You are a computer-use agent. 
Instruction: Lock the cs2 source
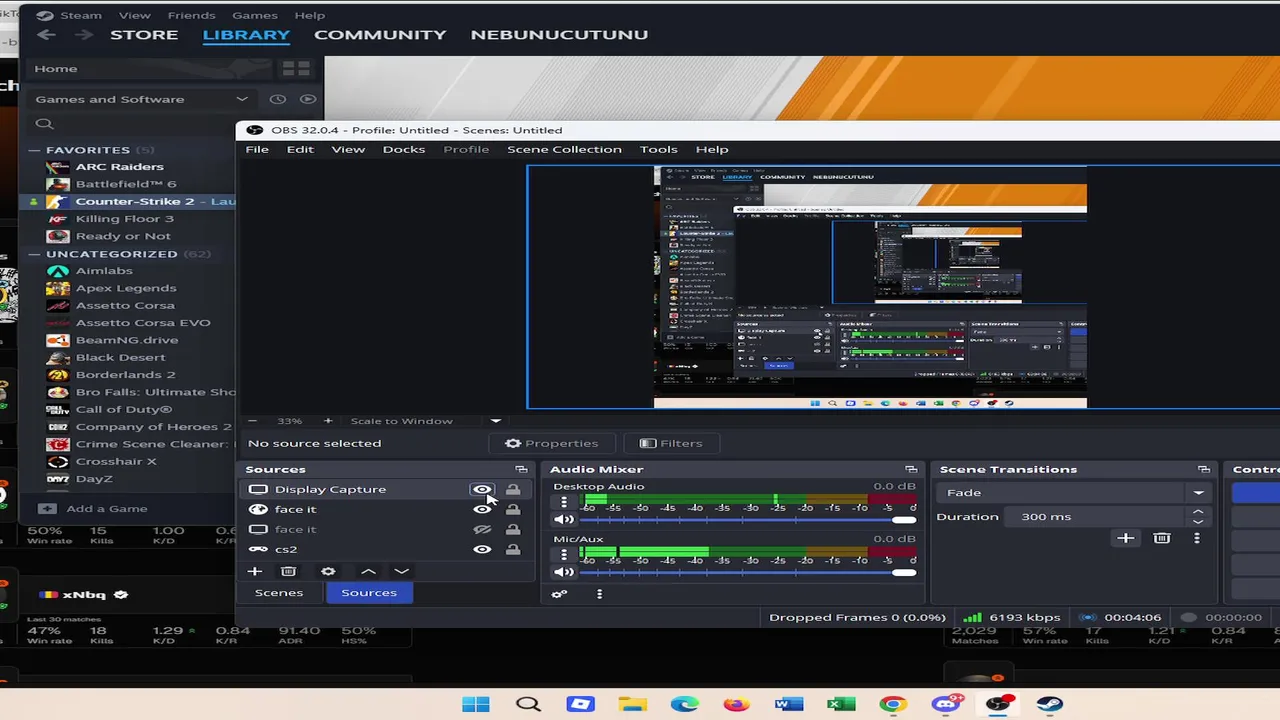pyautogui.click(x=513, y=549)
